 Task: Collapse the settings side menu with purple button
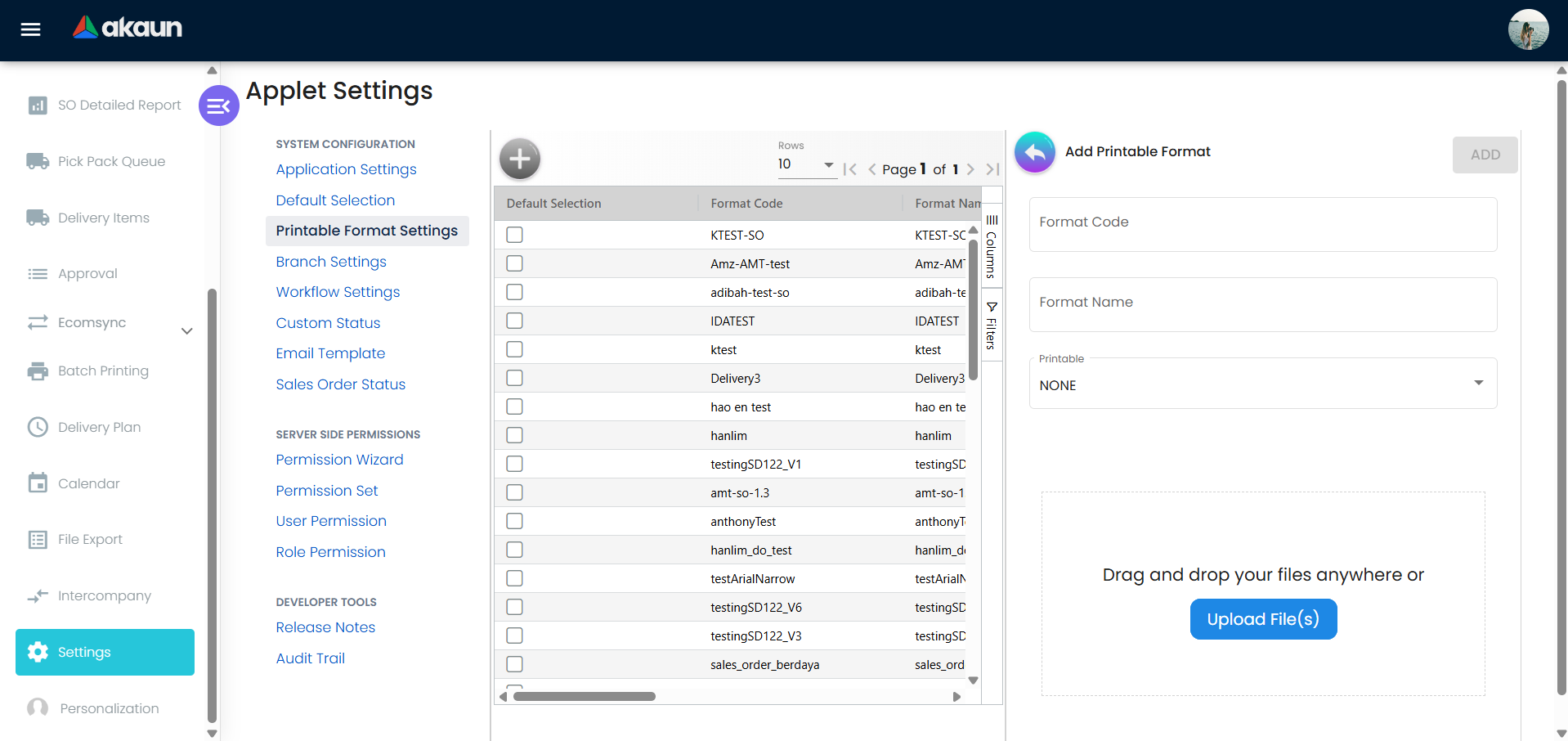(218, 106)
